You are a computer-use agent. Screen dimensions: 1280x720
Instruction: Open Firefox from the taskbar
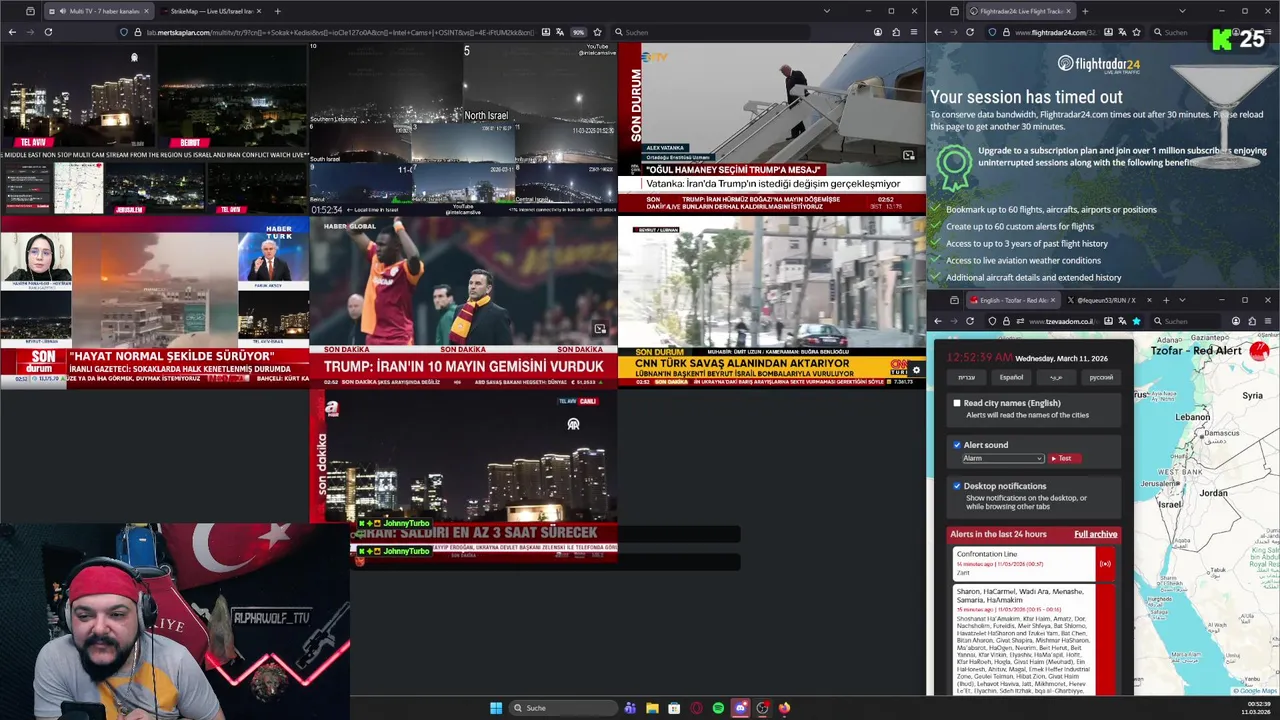click(784, 708)
